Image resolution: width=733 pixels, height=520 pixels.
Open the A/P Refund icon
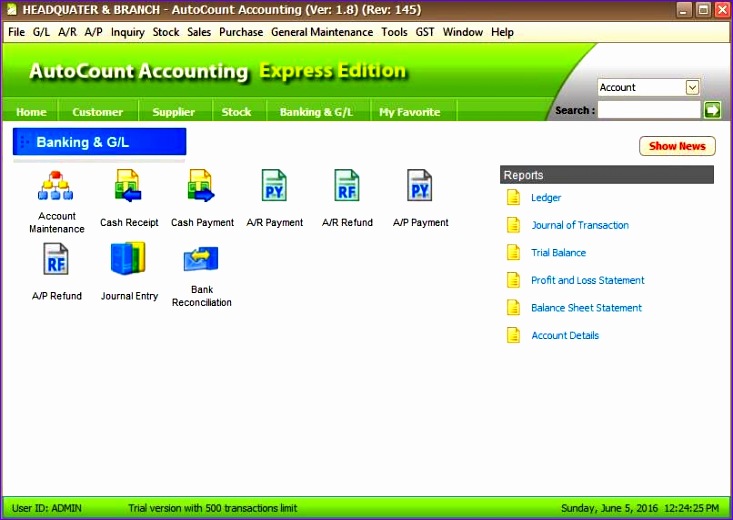[56, 259]
